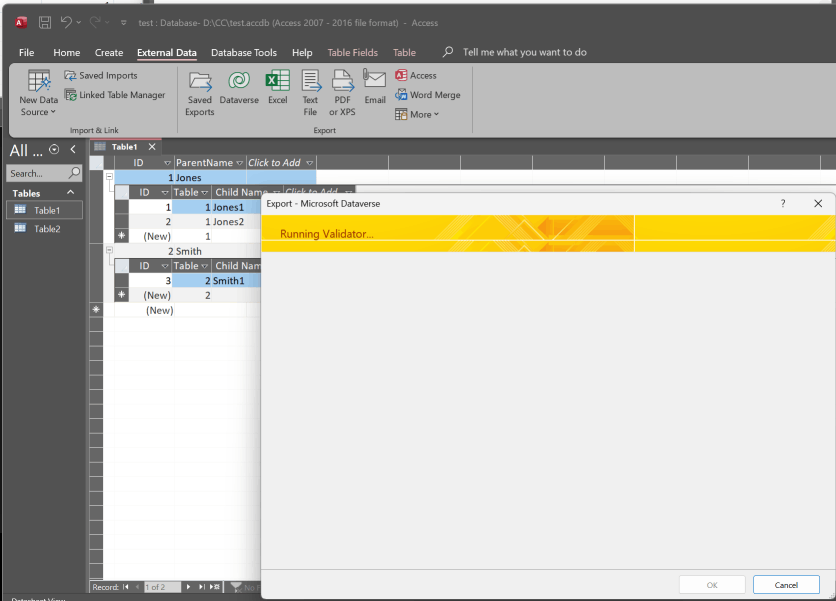This screenshot has width=836, height=601.
Task: Collapse the Tables group
Action: 70,192
